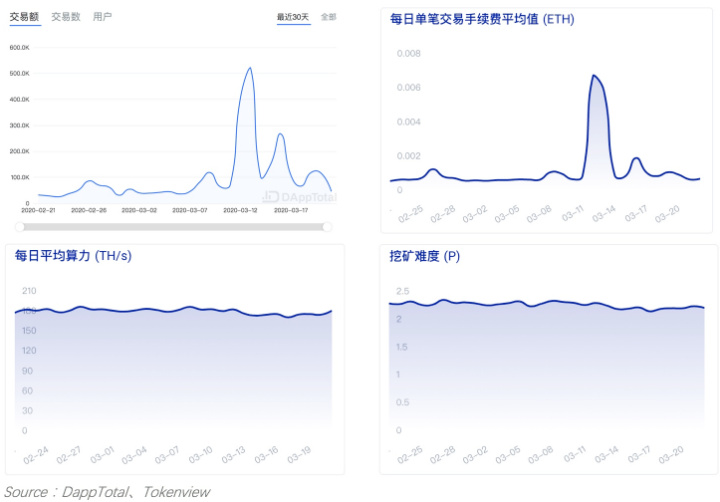Click the 500.0K axis label

click(x=19, y=73)
